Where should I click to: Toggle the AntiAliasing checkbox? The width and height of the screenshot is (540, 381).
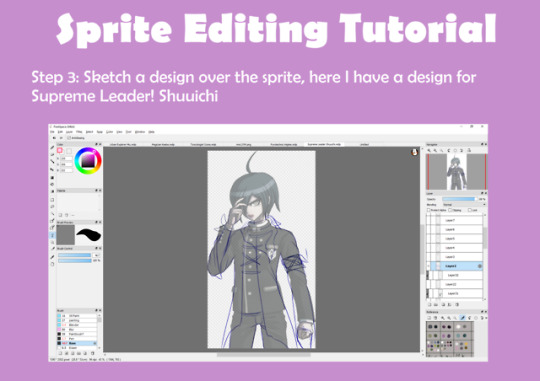coord(69,138)
